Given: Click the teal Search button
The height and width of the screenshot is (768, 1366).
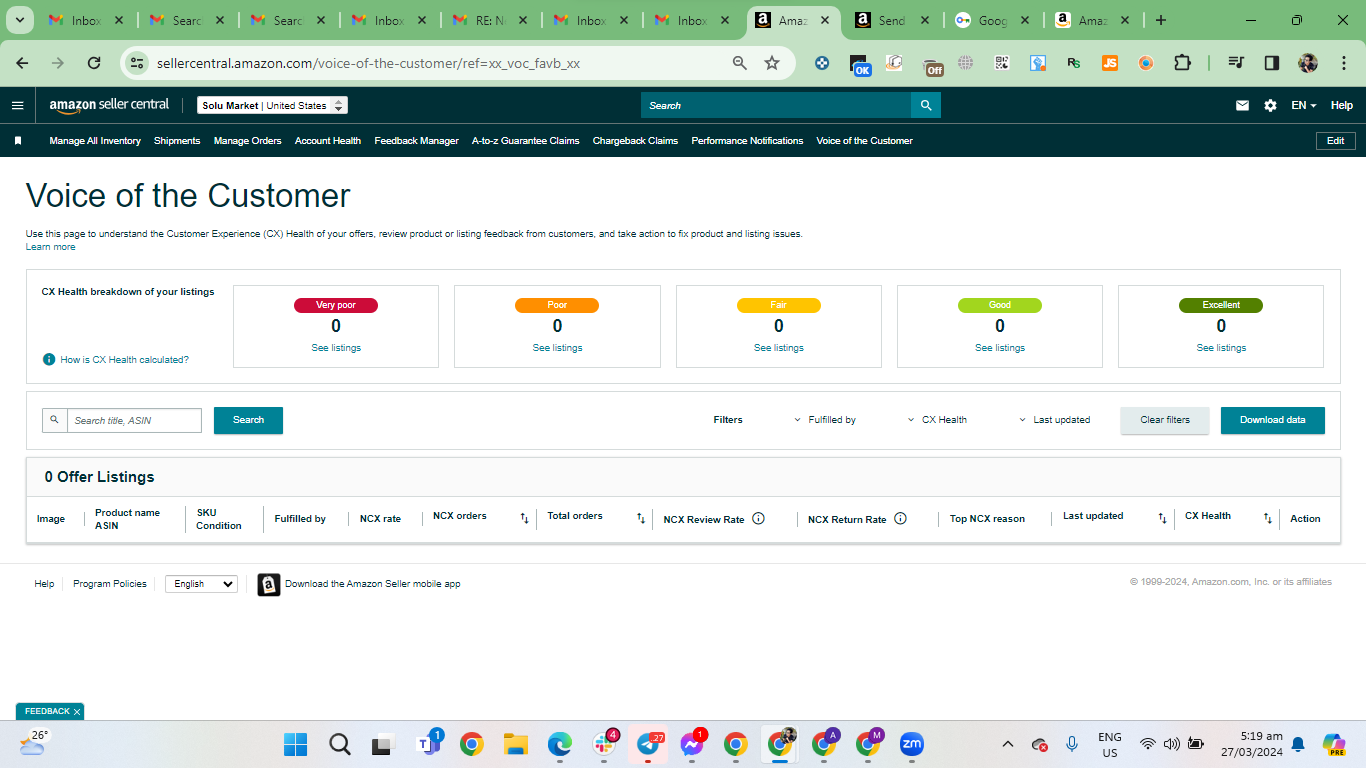Looking at the screenshot, I should coord(248,420).
